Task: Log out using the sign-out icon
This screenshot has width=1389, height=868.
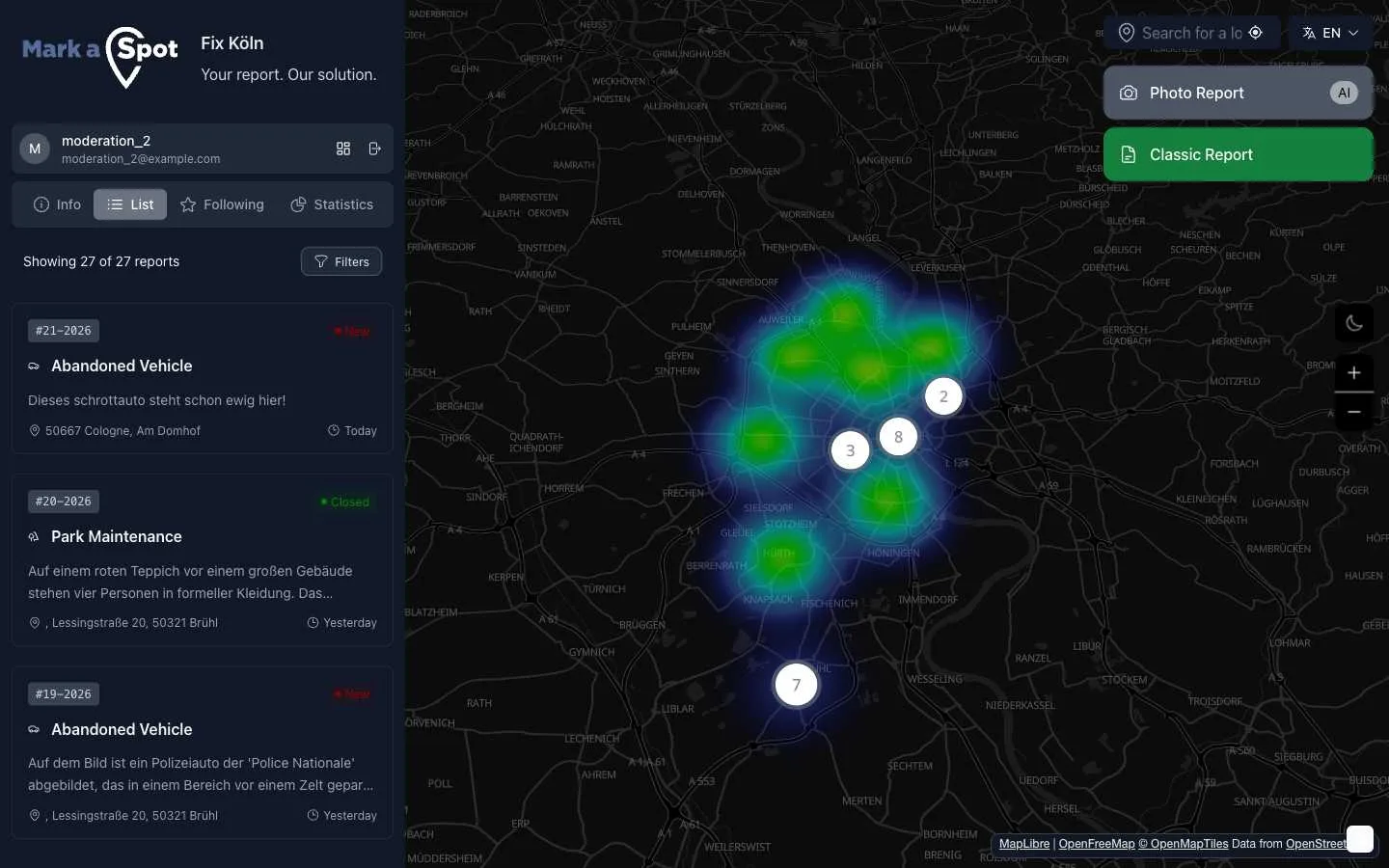Action: (x=375, y=149)
